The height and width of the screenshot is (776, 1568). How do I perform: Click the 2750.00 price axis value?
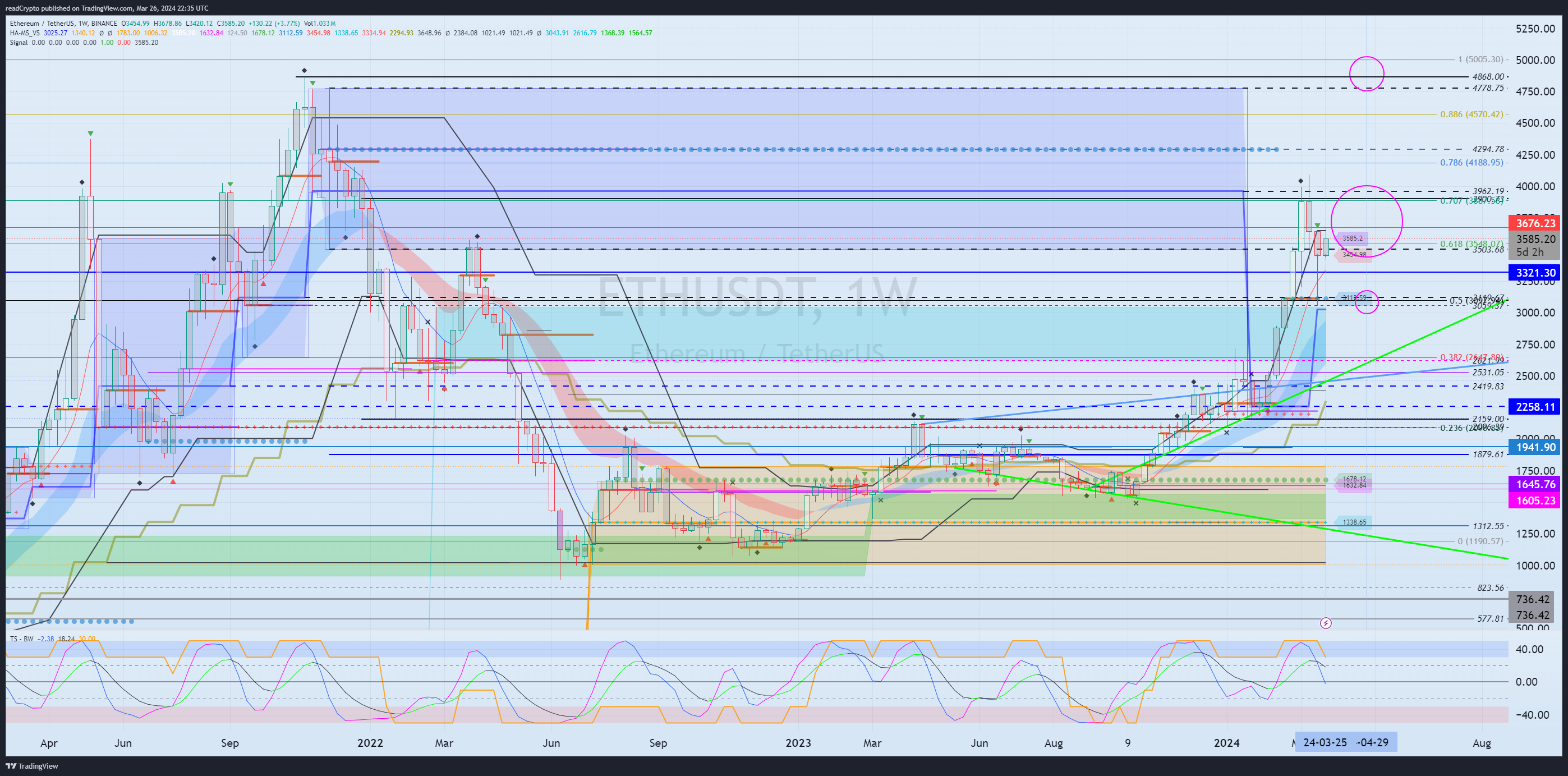coord(1535,345)
